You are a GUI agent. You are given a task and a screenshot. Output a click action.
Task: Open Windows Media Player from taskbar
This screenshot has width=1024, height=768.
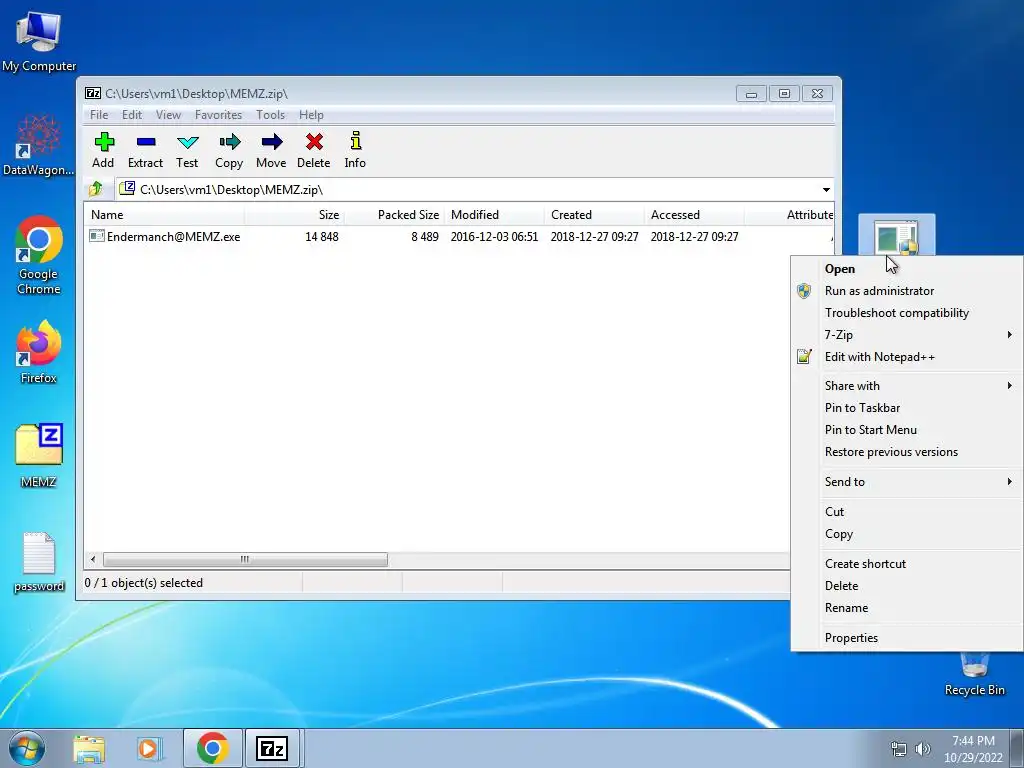point(149,748)
